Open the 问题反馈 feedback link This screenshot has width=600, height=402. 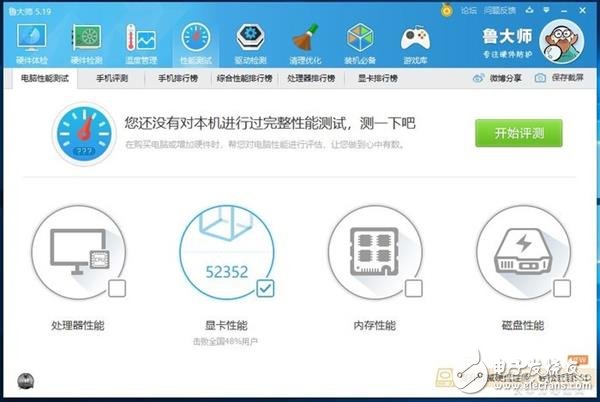click(x=500, y=10)
